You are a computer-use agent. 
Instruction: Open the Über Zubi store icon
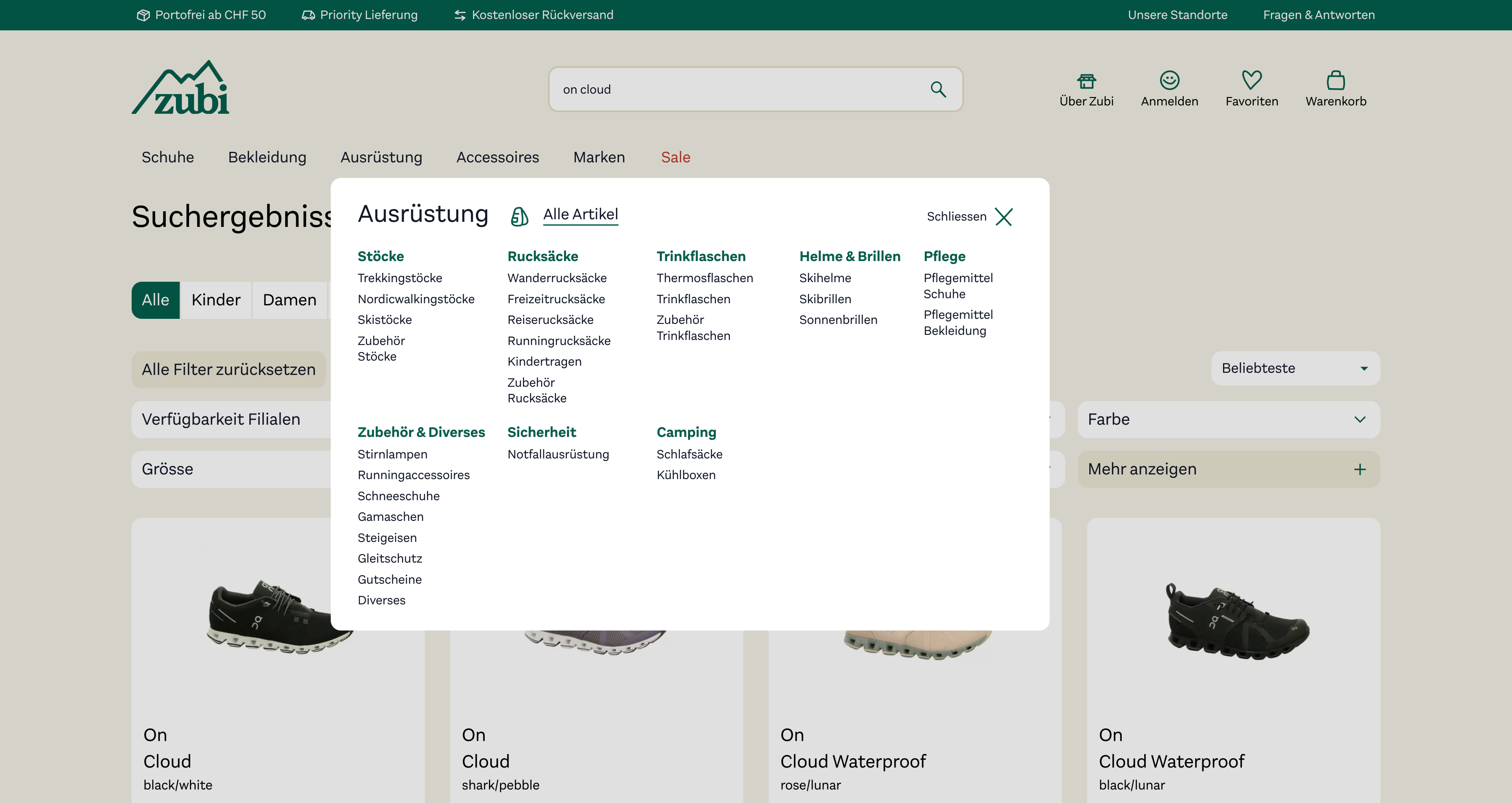[x=1086, y=81]
